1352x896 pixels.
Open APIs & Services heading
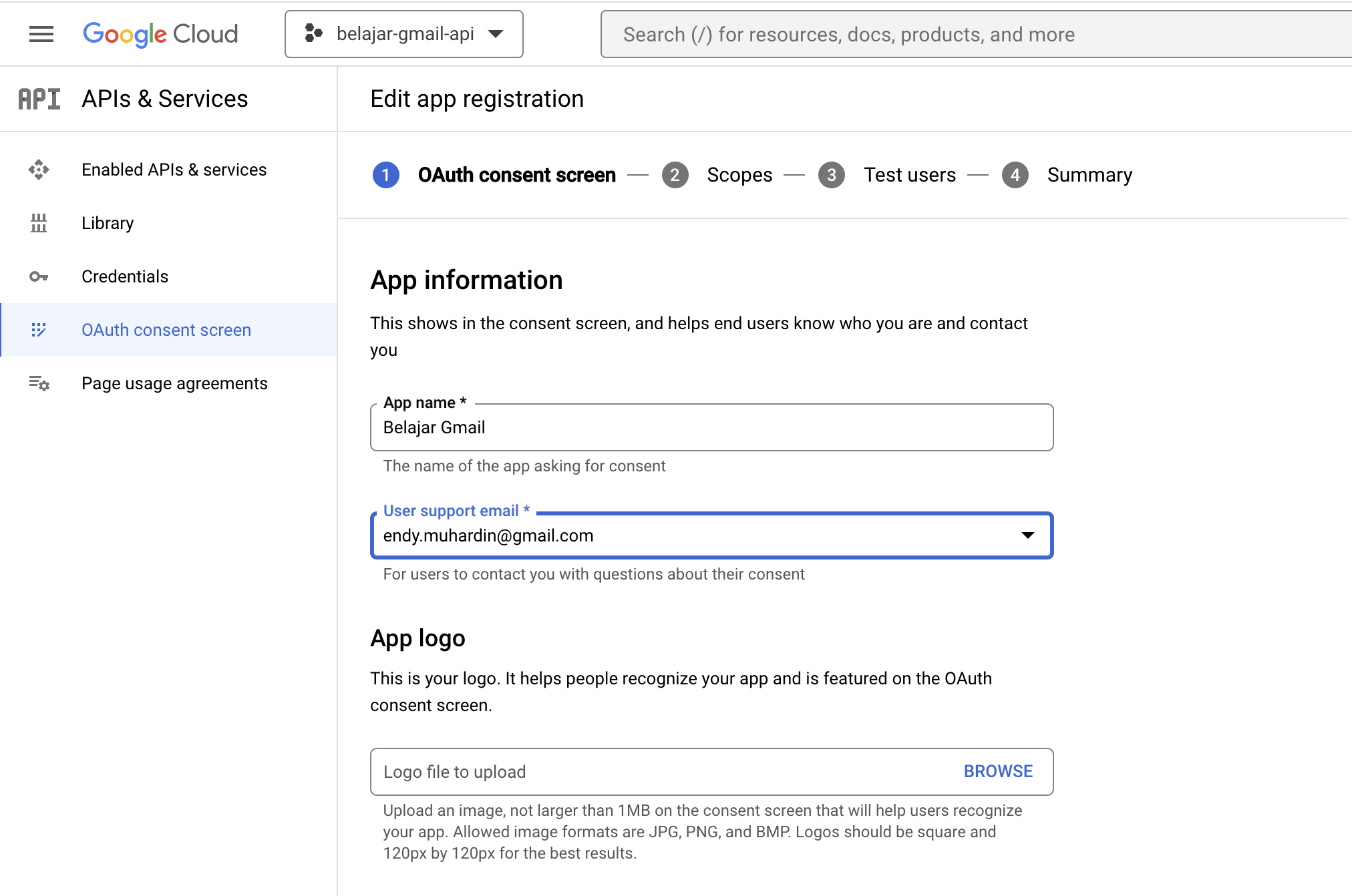coord(165,99)
